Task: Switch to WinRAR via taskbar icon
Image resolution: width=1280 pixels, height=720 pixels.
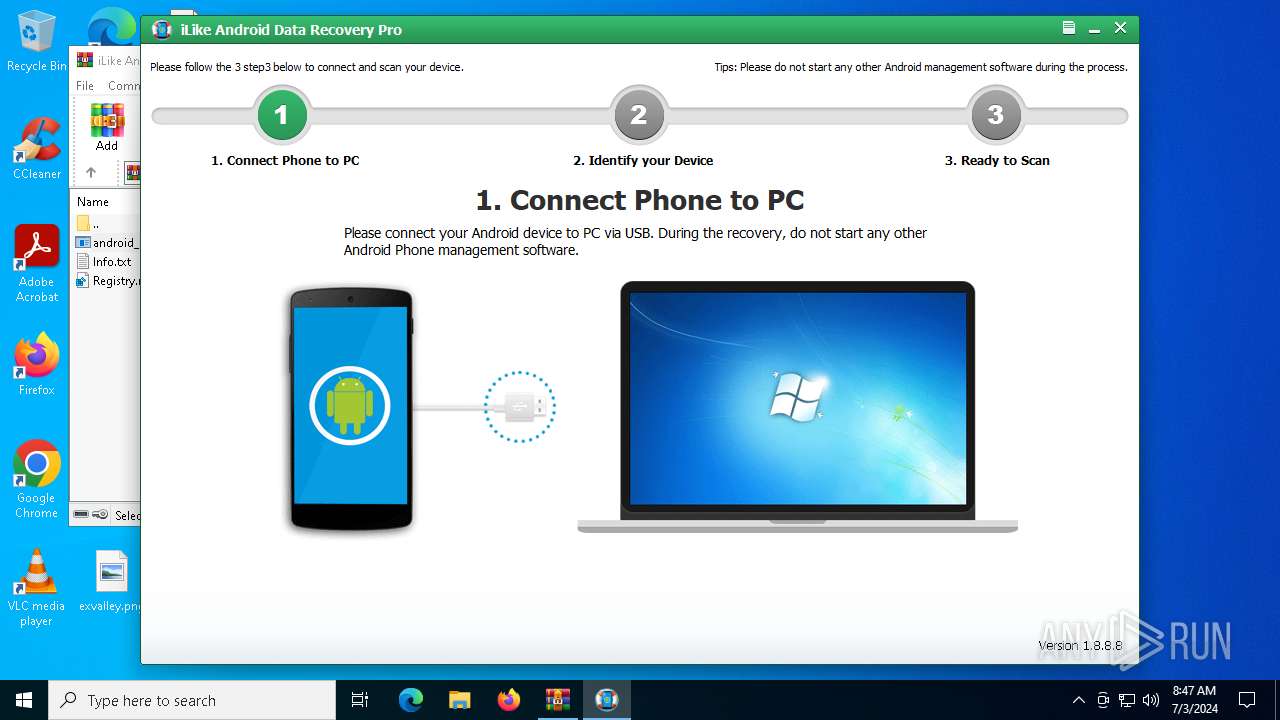Action: tap(557, 700)
